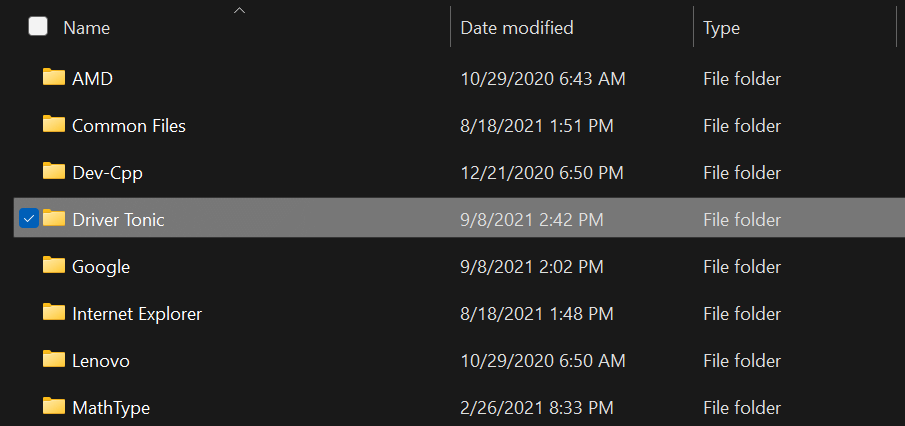905x426 pixels.
Task: Click the Driver Tonic folder icon
Action: (54, 218)
